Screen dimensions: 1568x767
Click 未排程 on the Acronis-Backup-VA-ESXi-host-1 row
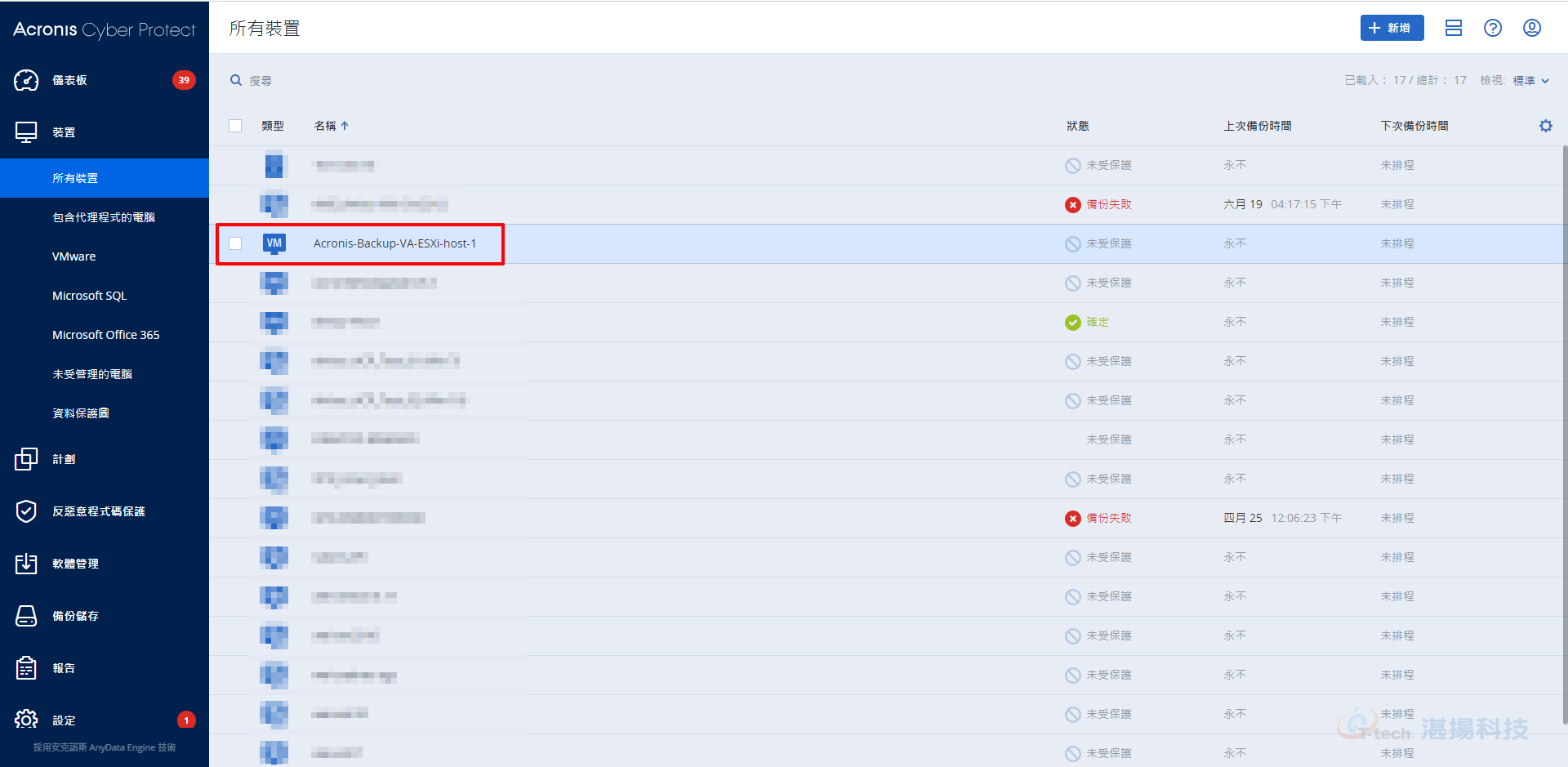1397,243
